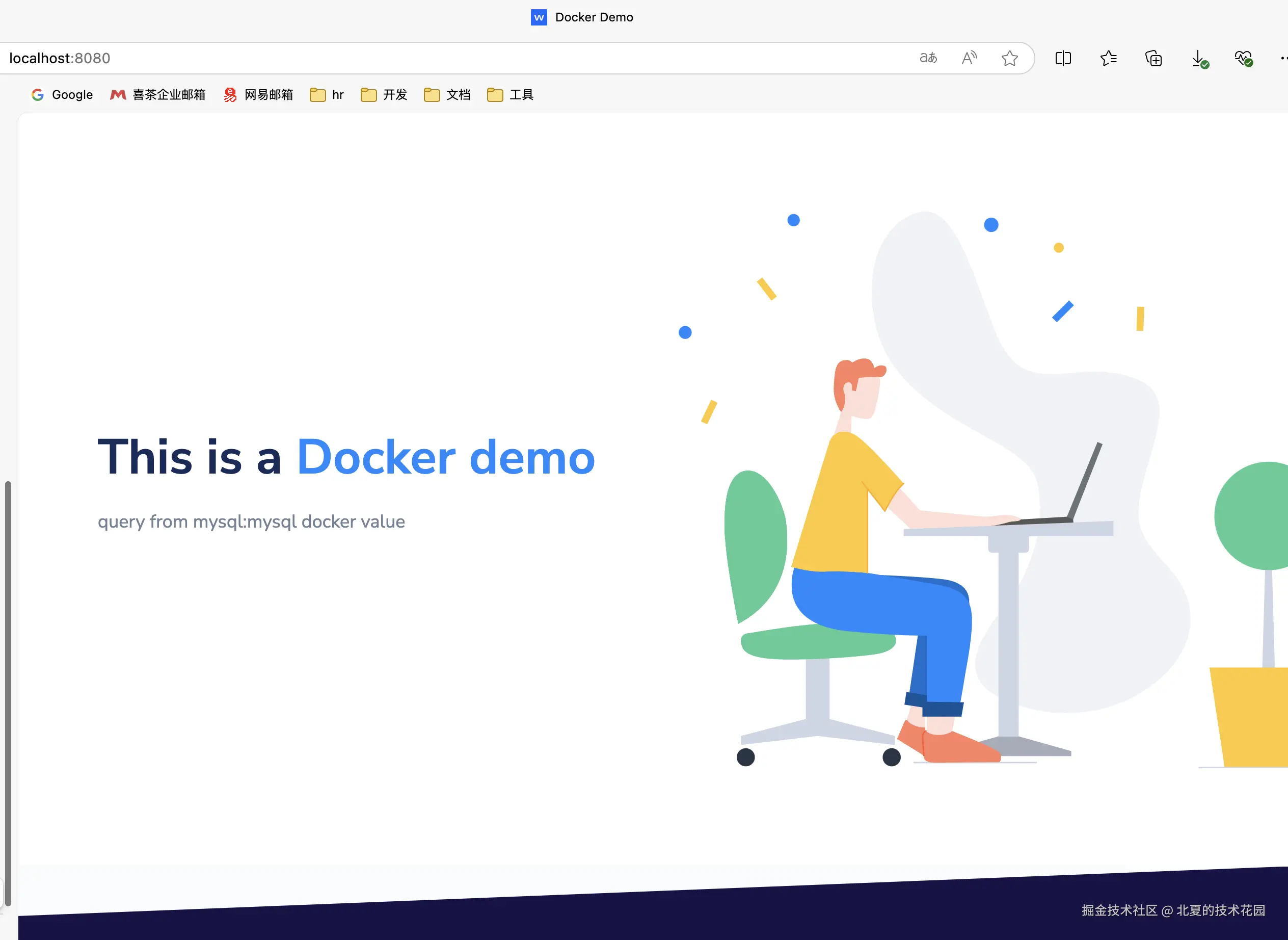The image size is (1288, 940).
Task: Toggle the split screen icon
Action: [x=1063, y=58]
